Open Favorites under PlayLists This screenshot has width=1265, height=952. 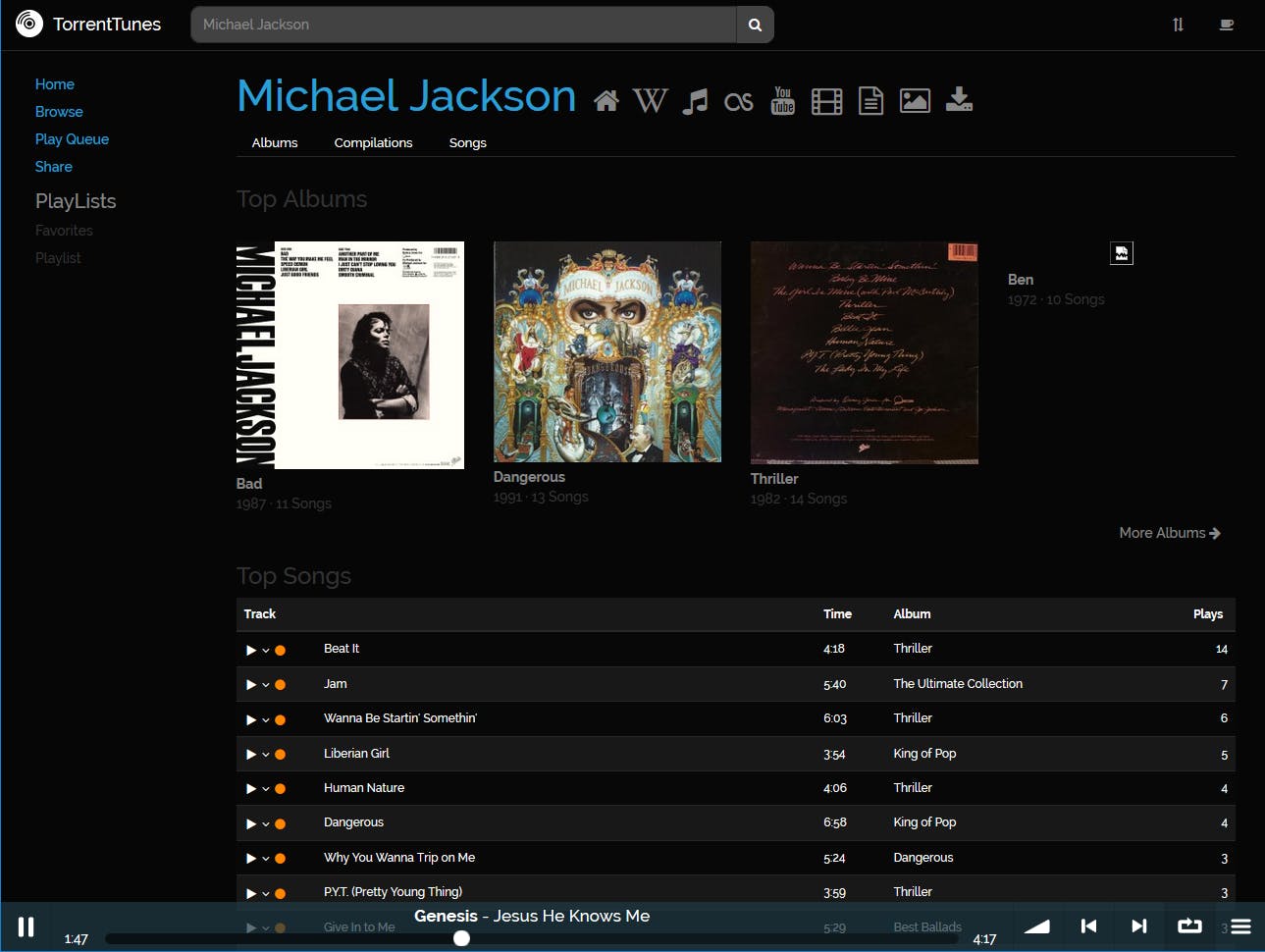(64, 231)
